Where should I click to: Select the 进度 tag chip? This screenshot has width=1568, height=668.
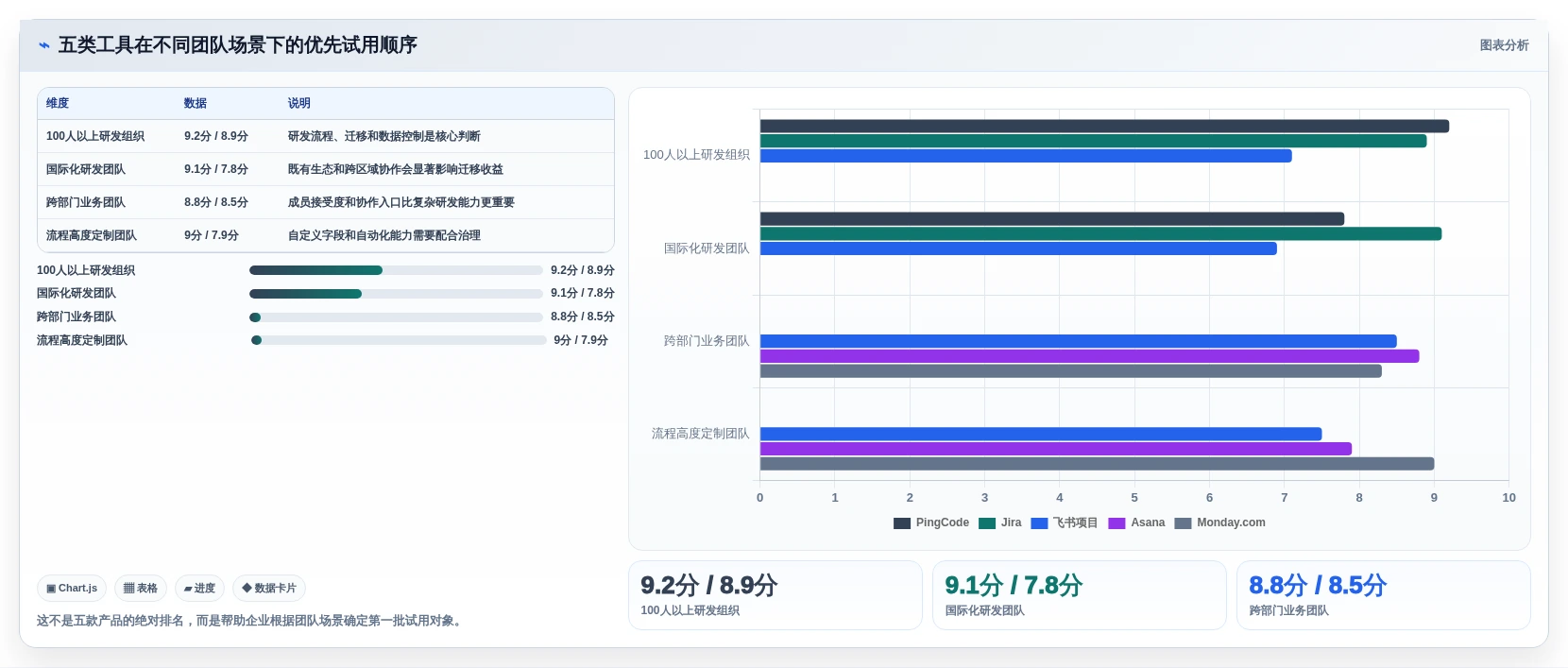pos(199,588)
